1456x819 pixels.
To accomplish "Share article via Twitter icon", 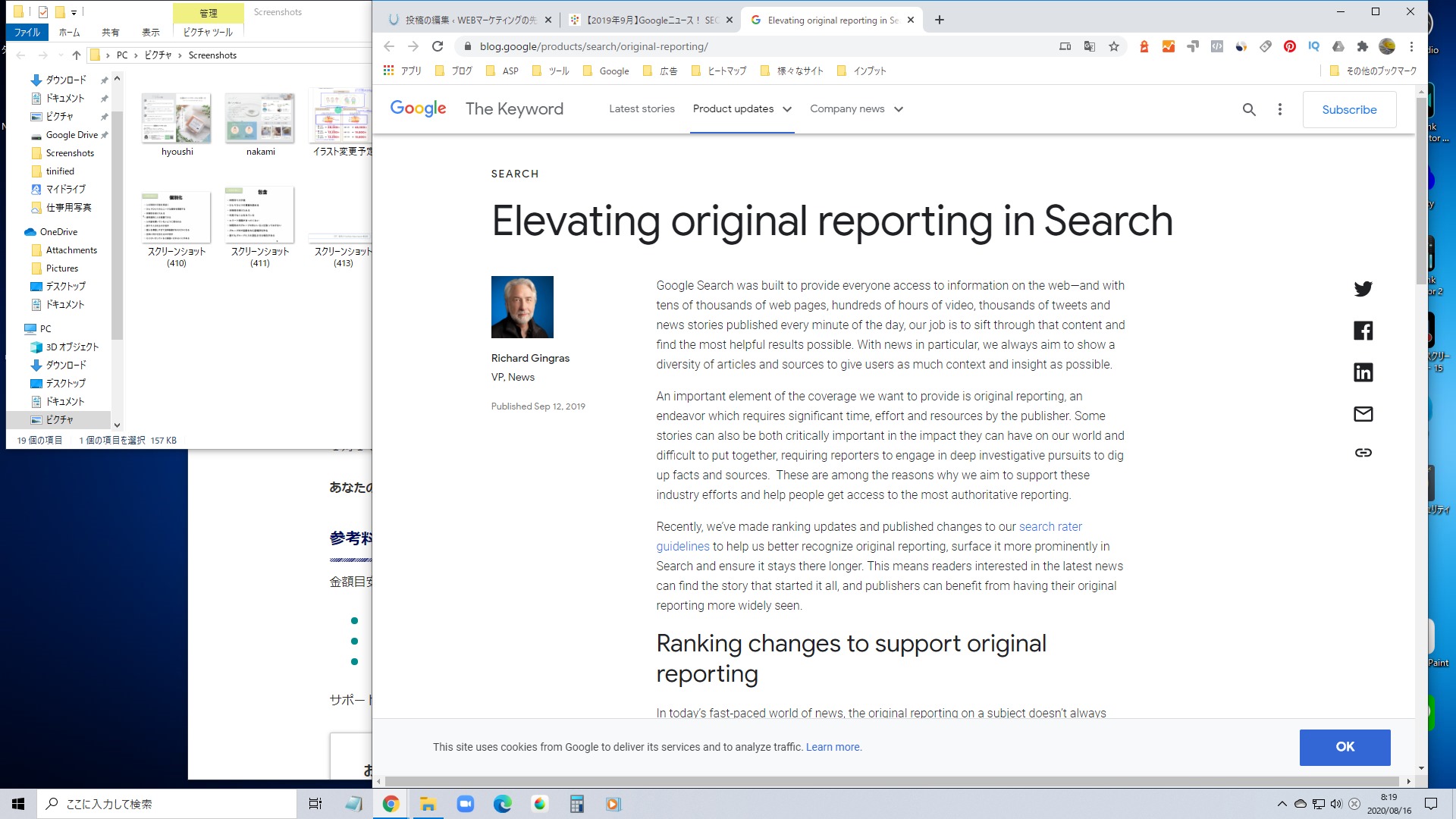I will coord(1363,289).
